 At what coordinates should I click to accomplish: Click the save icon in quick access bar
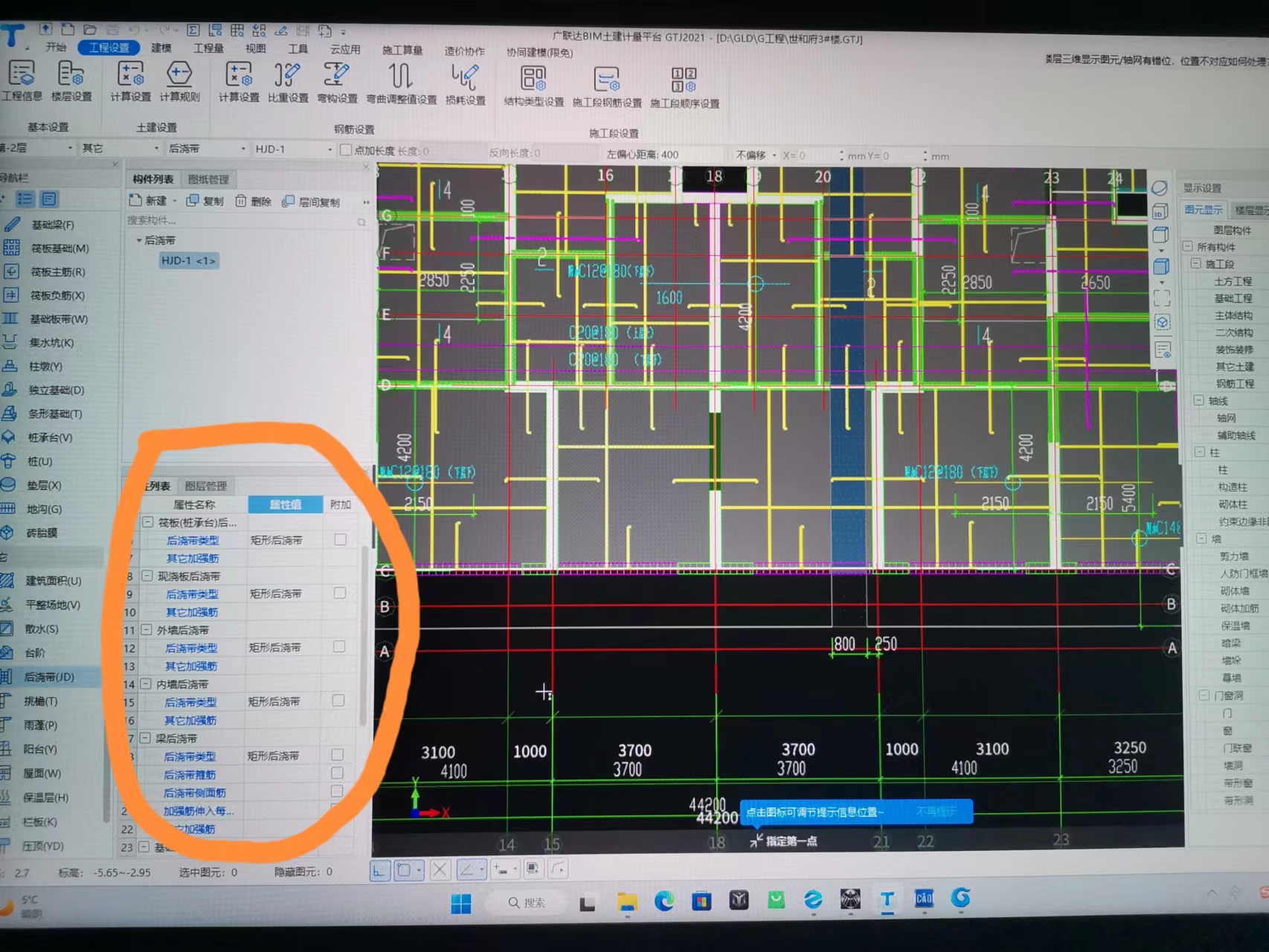pyautogui.click(x=112, y=30)
